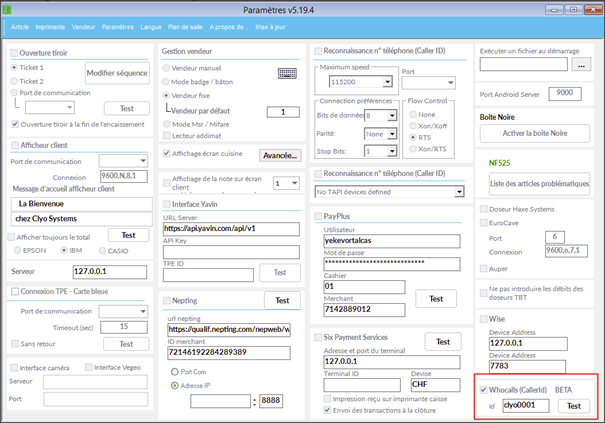Expand the Stop Bits dropdown
This screenshot has width=605, height=423.
point(392,151)
